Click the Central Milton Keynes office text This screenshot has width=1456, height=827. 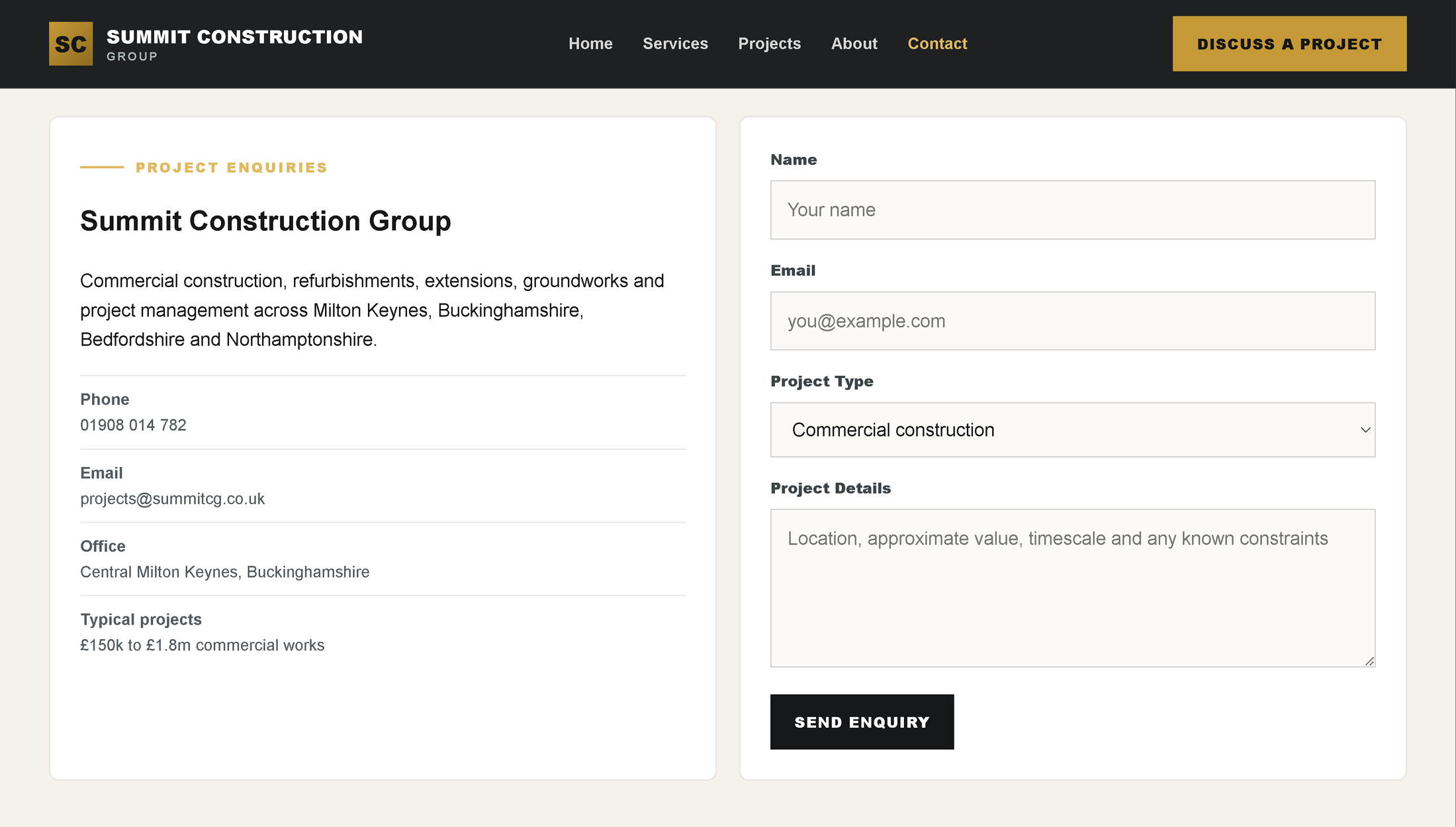coord(224,572)
